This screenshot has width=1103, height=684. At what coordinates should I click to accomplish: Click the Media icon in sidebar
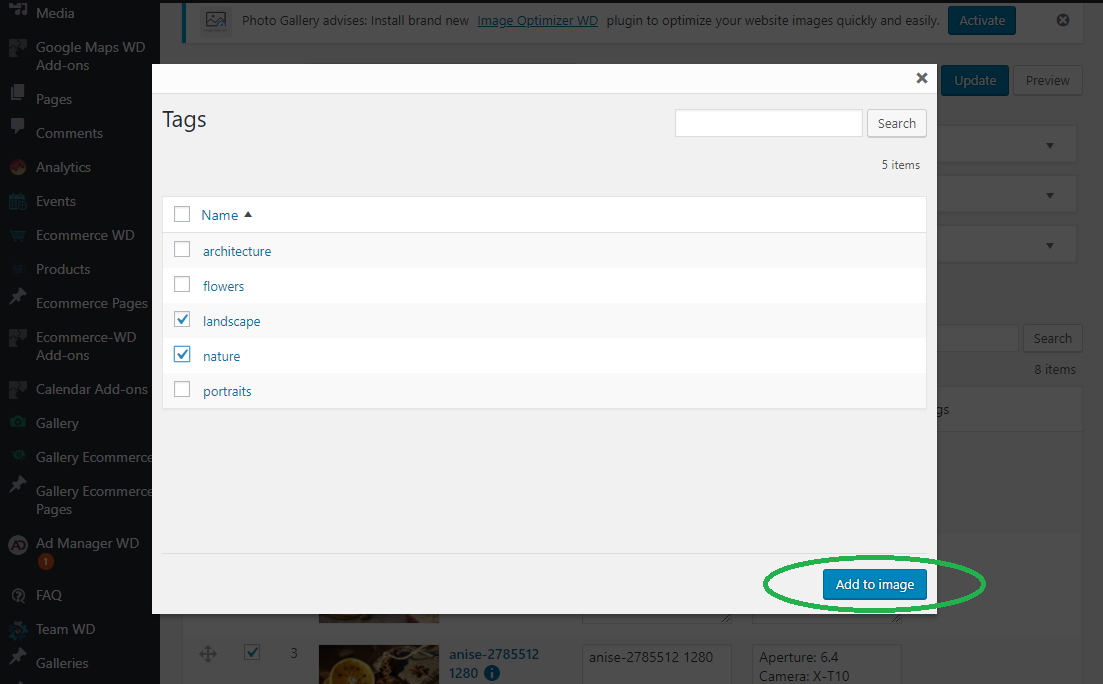(18, 11)
